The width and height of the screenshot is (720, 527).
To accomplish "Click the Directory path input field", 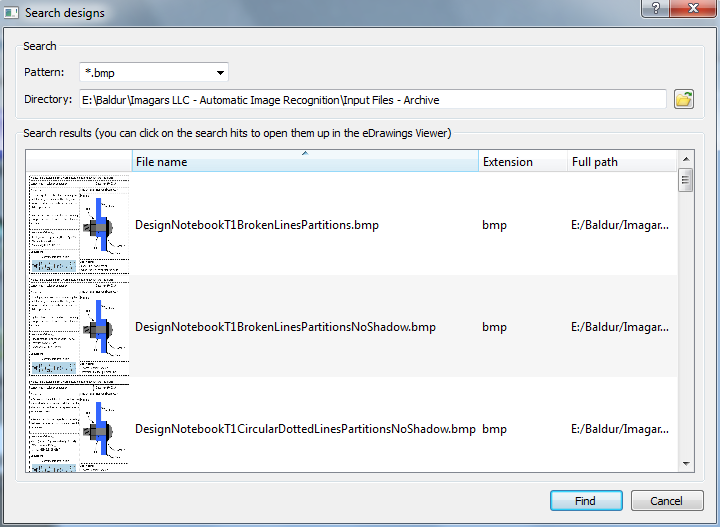I will (372, 99).
